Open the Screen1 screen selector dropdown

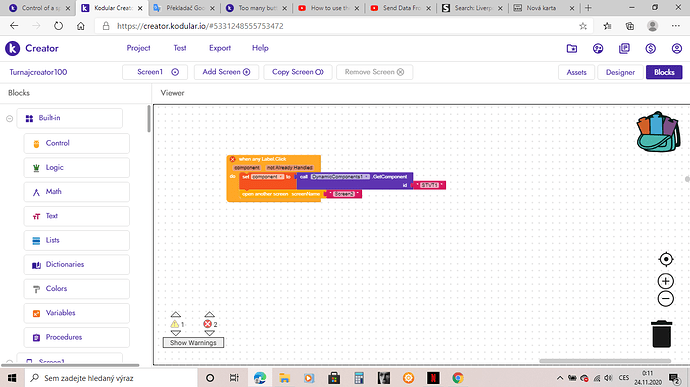pos(155,72)
